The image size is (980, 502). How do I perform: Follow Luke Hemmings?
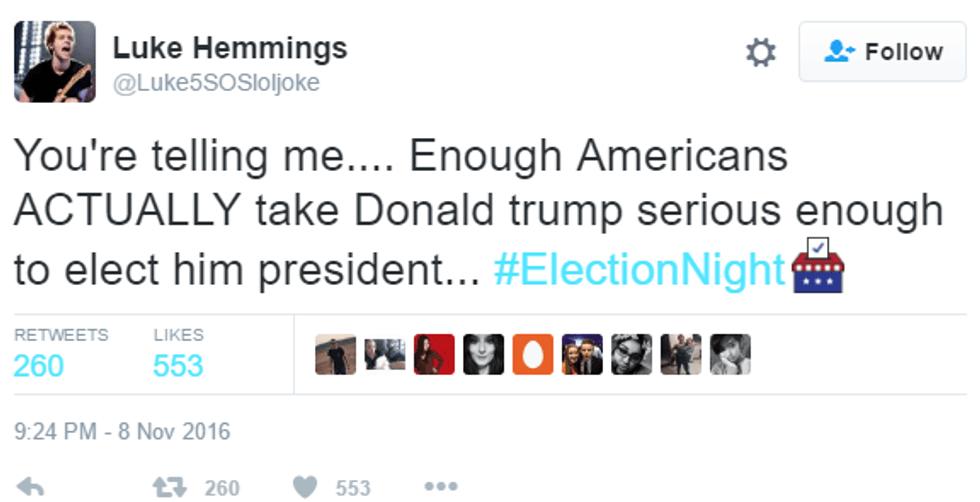point(885,52)
